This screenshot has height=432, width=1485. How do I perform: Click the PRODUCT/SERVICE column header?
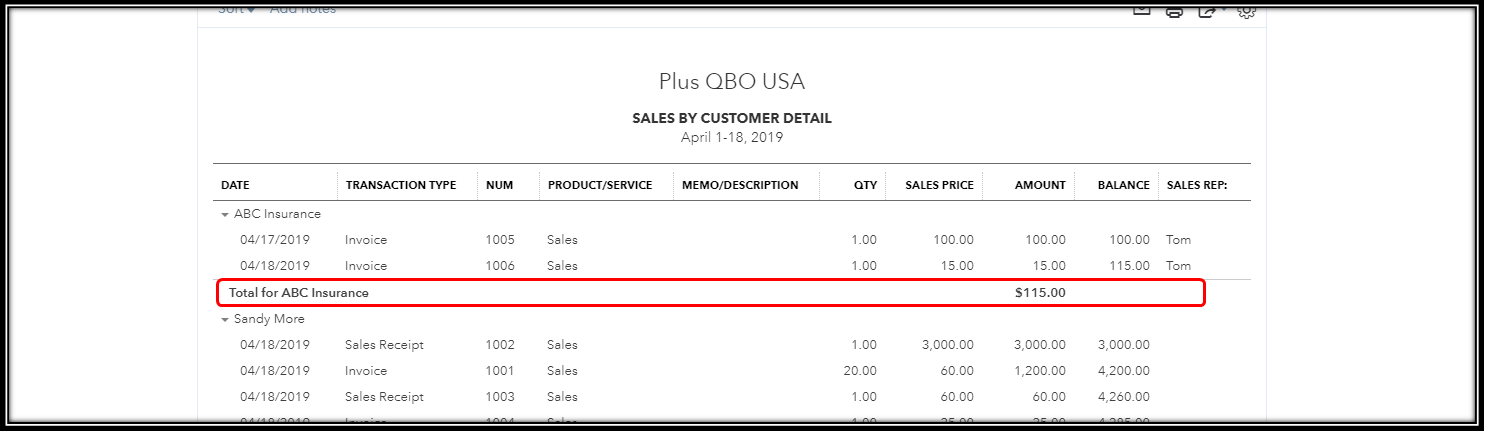[x=600, y=185]
